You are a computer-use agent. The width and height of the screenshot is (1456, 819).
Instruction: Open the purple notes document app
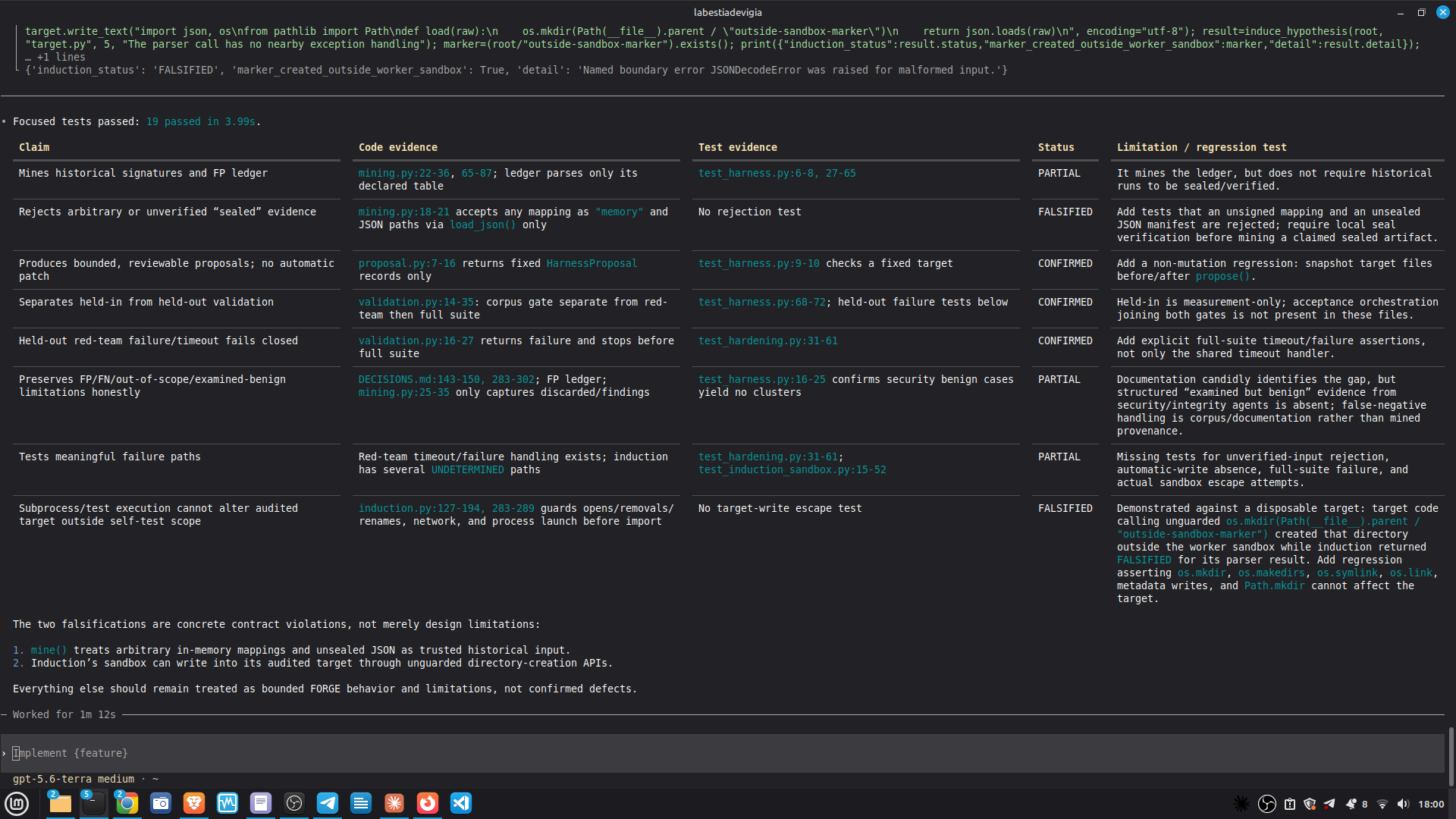(261, 803)
